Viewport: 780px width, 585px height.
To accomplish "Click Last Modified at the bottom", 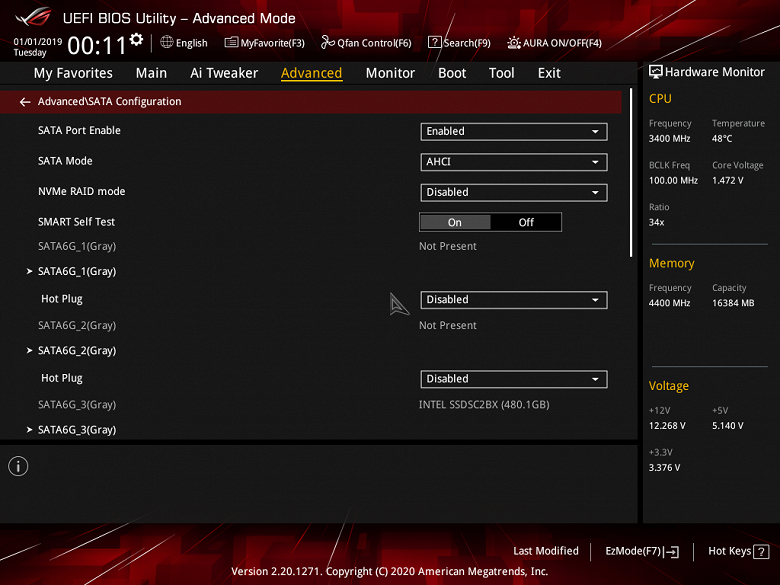I will tap(546, 551).
